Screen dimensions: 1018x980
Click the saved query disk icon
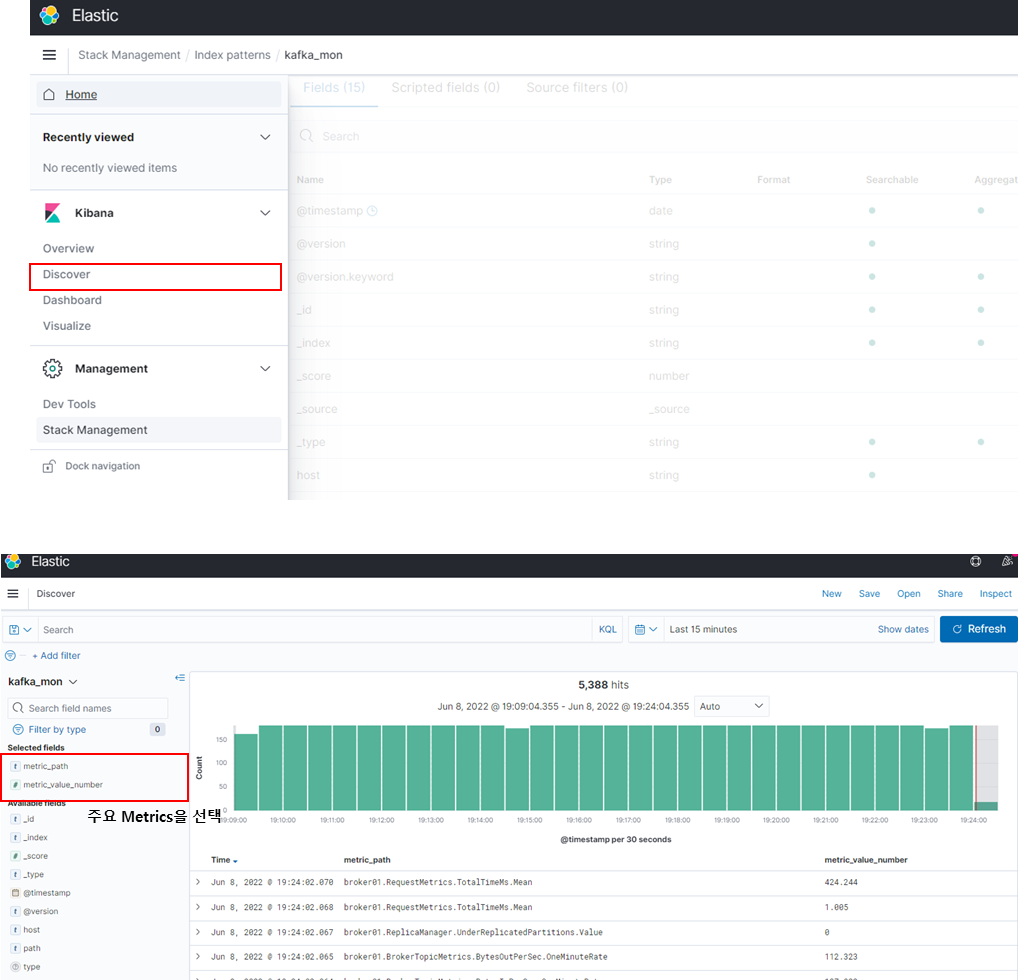(x=16, y=629)
